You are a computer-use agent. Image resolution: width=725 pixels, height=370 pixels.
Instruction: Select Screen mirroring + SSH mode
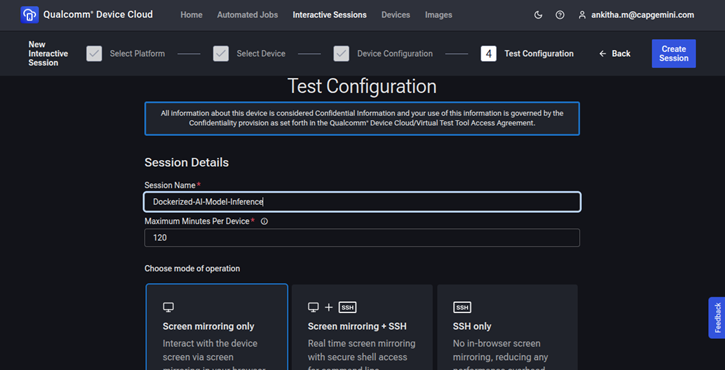[362, 327]
